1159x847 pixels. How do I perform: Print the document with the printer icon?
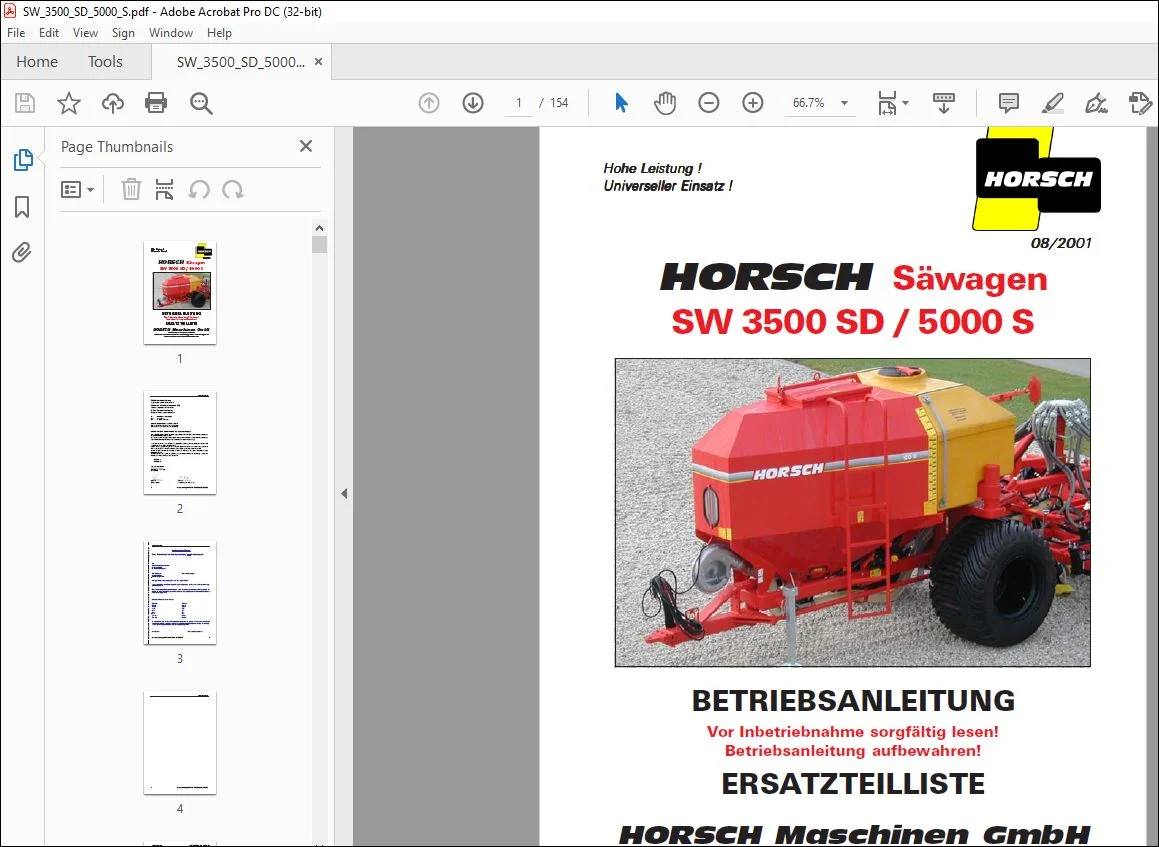click(156, 103)
